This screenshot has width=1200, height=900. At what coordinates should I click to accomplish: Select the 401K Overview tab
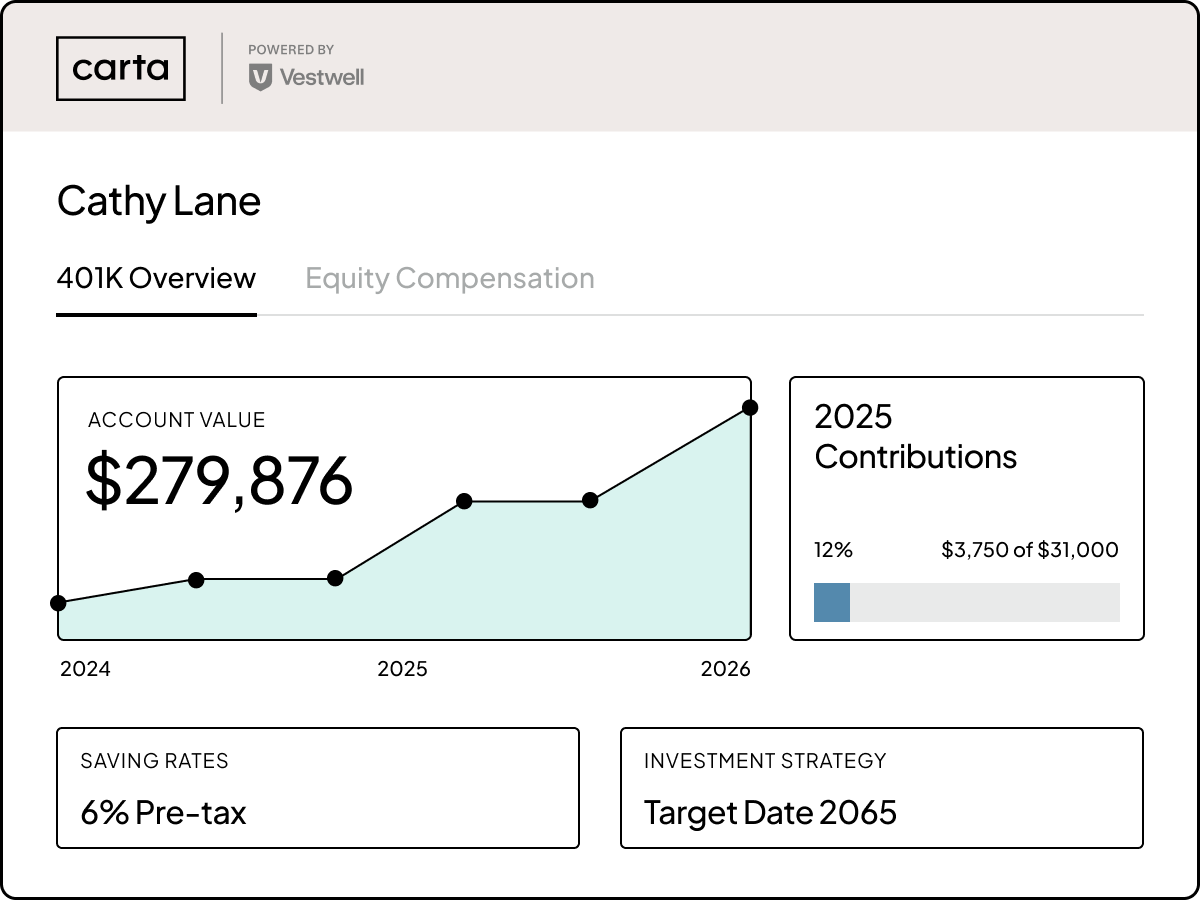click(157, 278)
